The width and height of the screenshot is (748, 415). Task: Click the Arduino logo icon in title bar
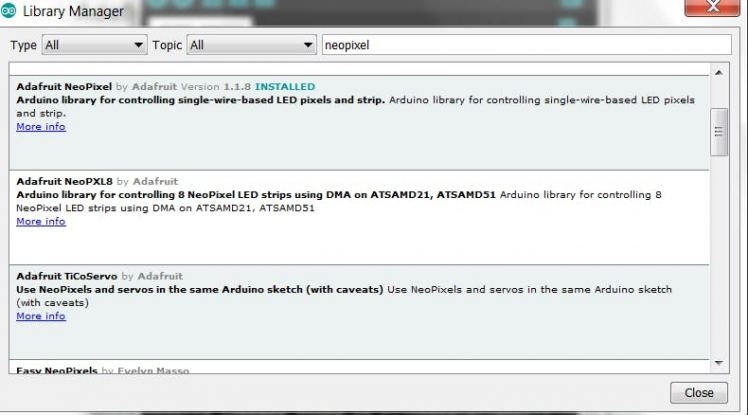click(8, 10)
